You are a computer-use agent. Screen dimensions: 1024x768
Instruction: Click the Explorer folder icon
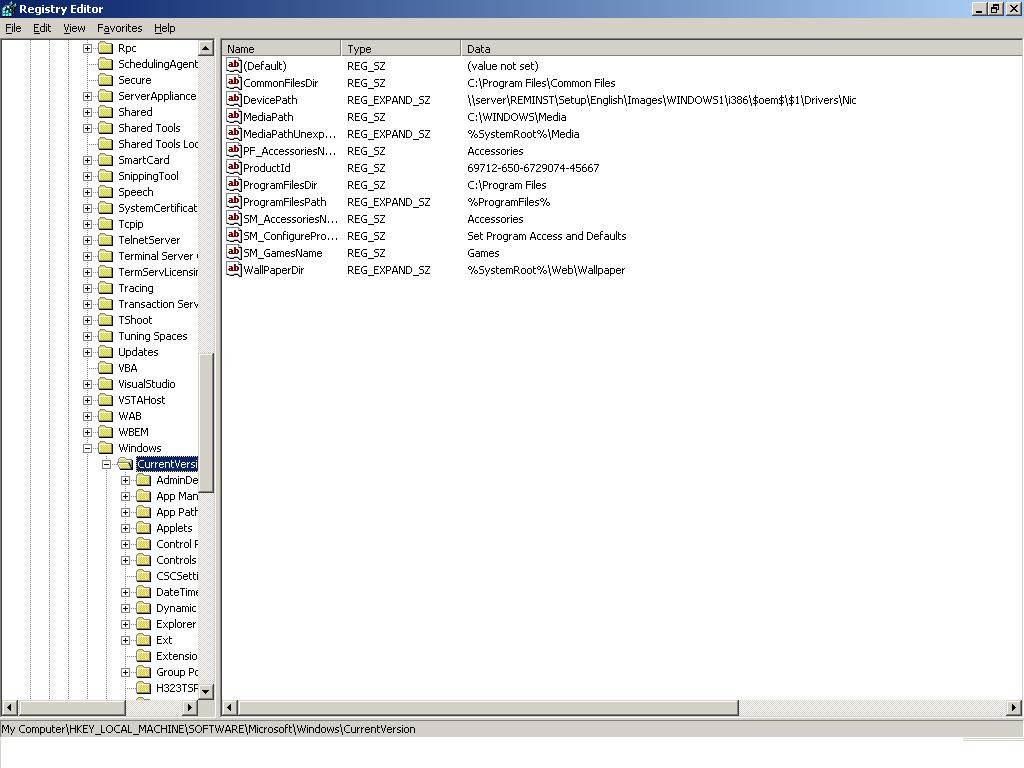coord(144,624)
